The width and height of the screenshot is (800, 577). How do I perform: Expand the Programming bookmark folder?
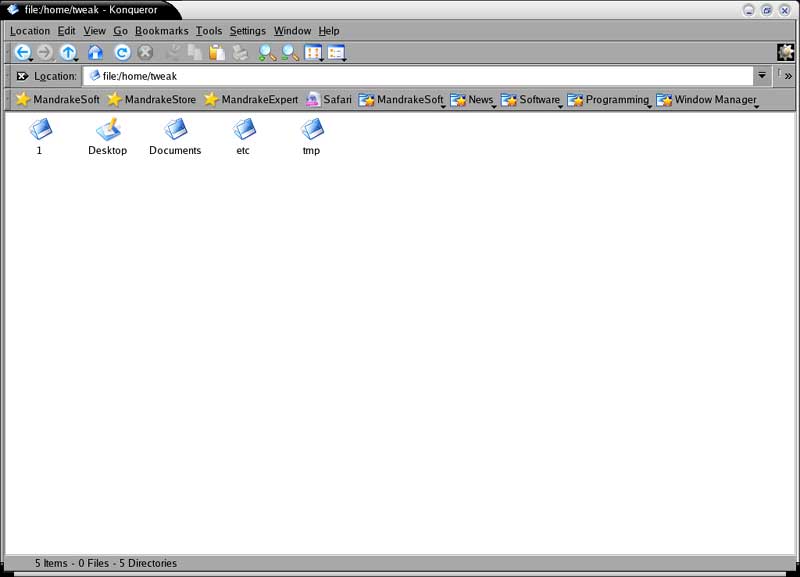coord(608,100)
